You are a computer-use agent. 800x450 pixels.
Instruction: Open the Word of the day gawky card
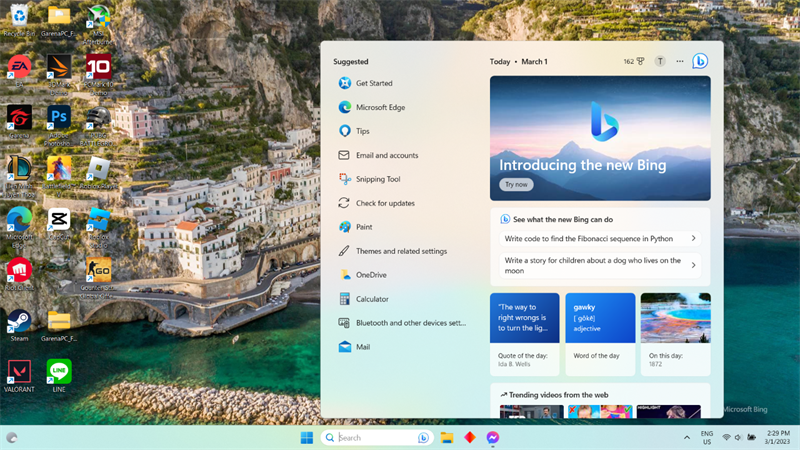[x=600, y=334]
